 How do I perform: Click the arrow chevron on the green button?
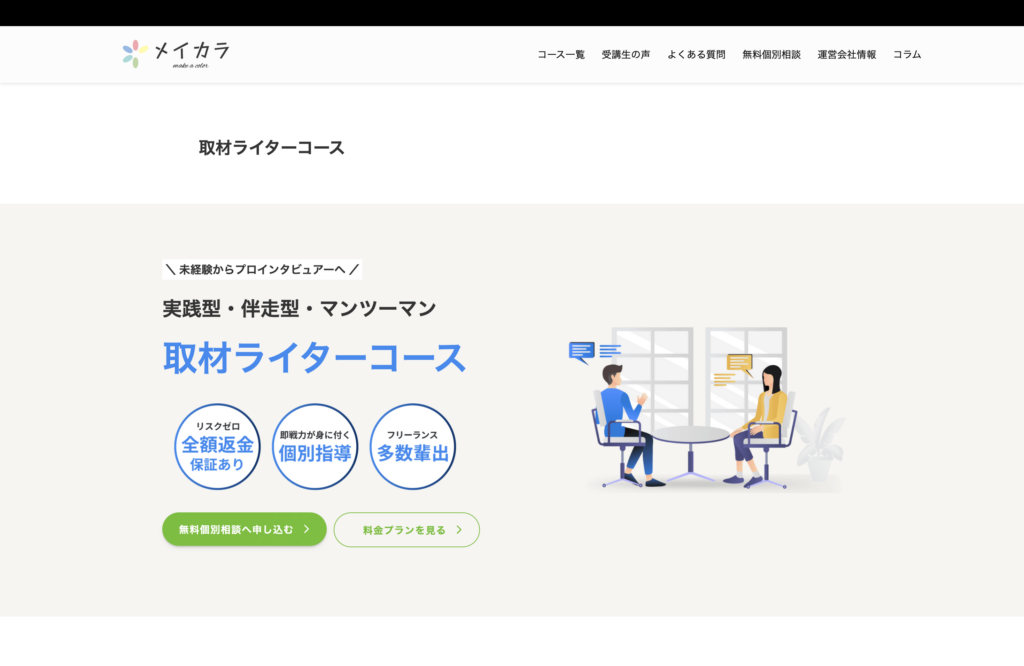(x=306, y=530)
